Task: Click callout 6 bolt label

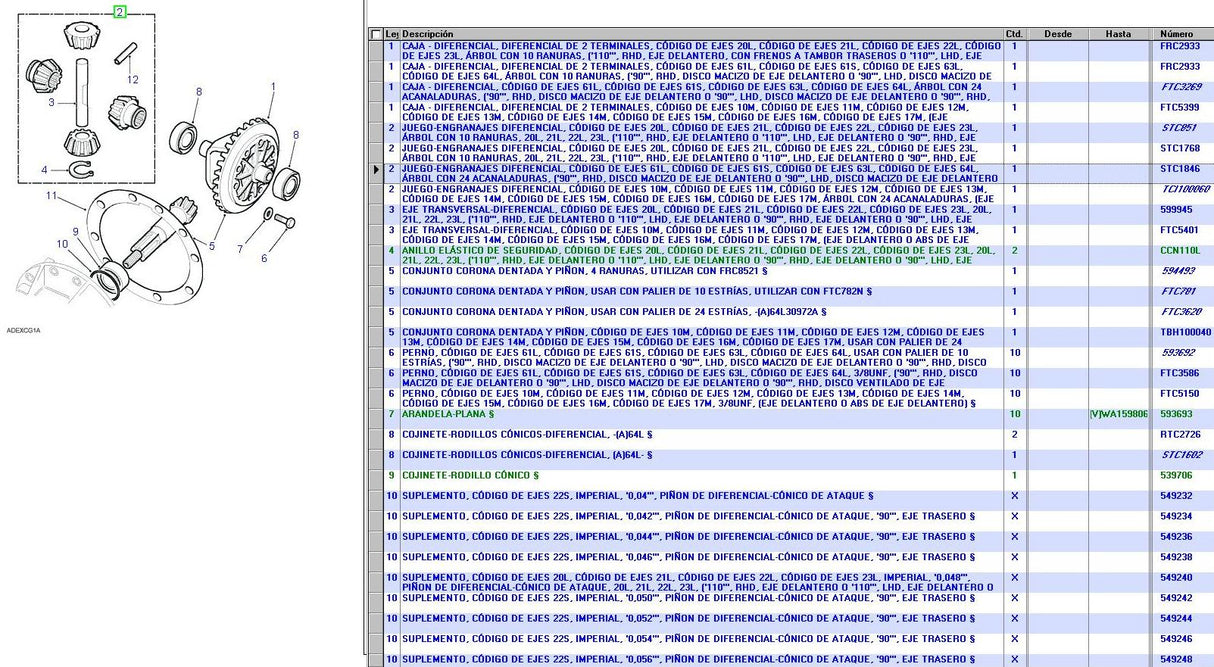Action: pyautogui.click(x=264, y=258)
